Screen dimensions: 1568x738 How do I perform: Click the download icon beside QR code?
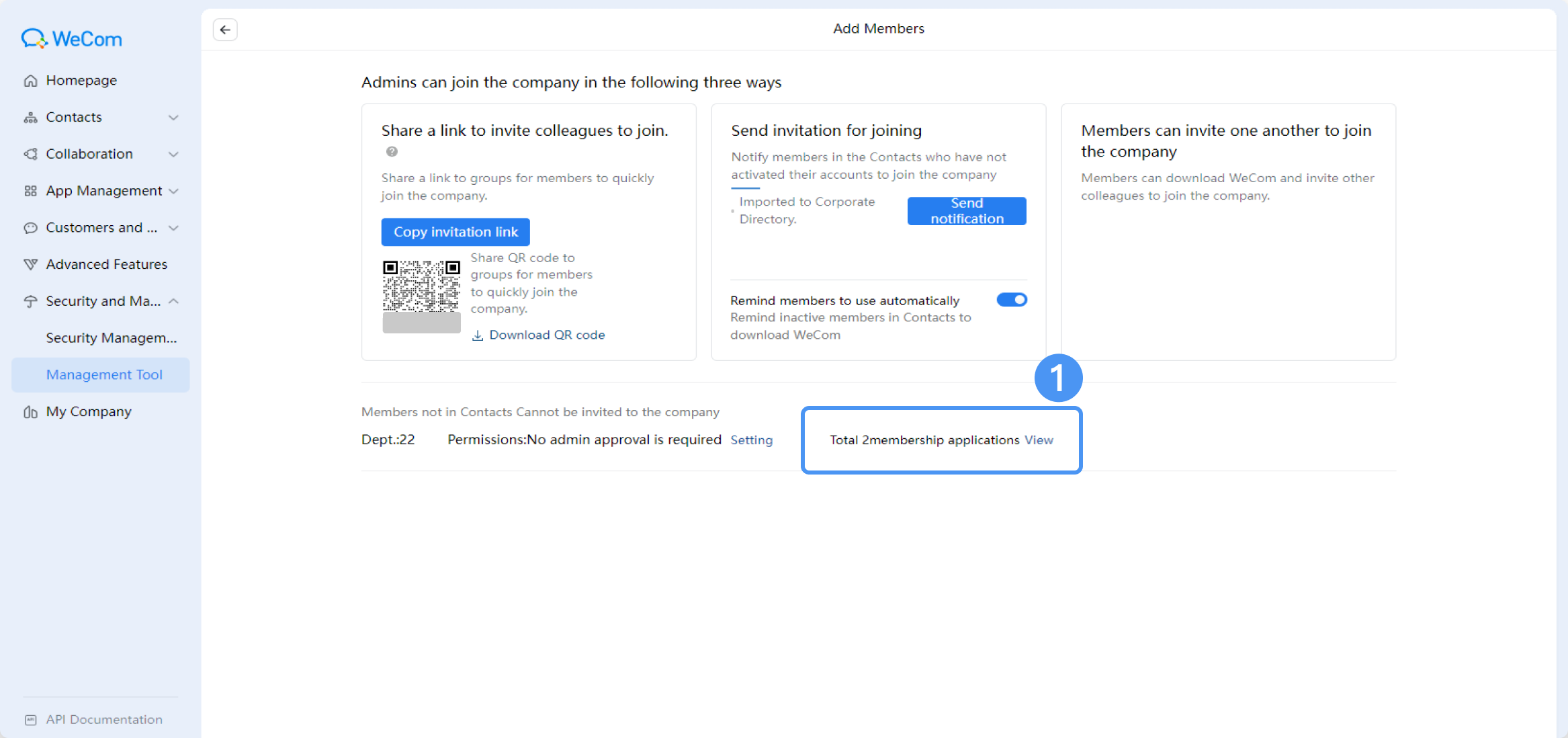click(478, 335)
